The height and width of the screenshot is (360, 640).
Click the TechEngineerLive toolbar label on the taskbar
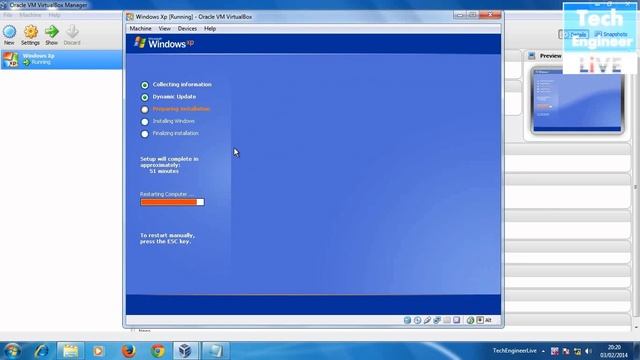click(x=514, y=351)
